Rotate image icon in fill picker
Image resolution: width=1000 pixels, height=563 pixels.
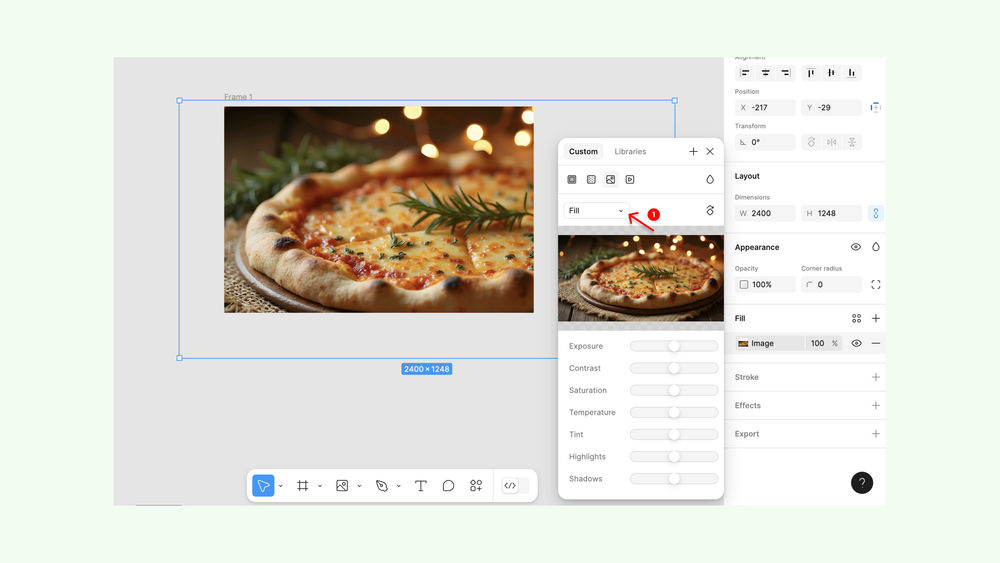coord(710,210)
